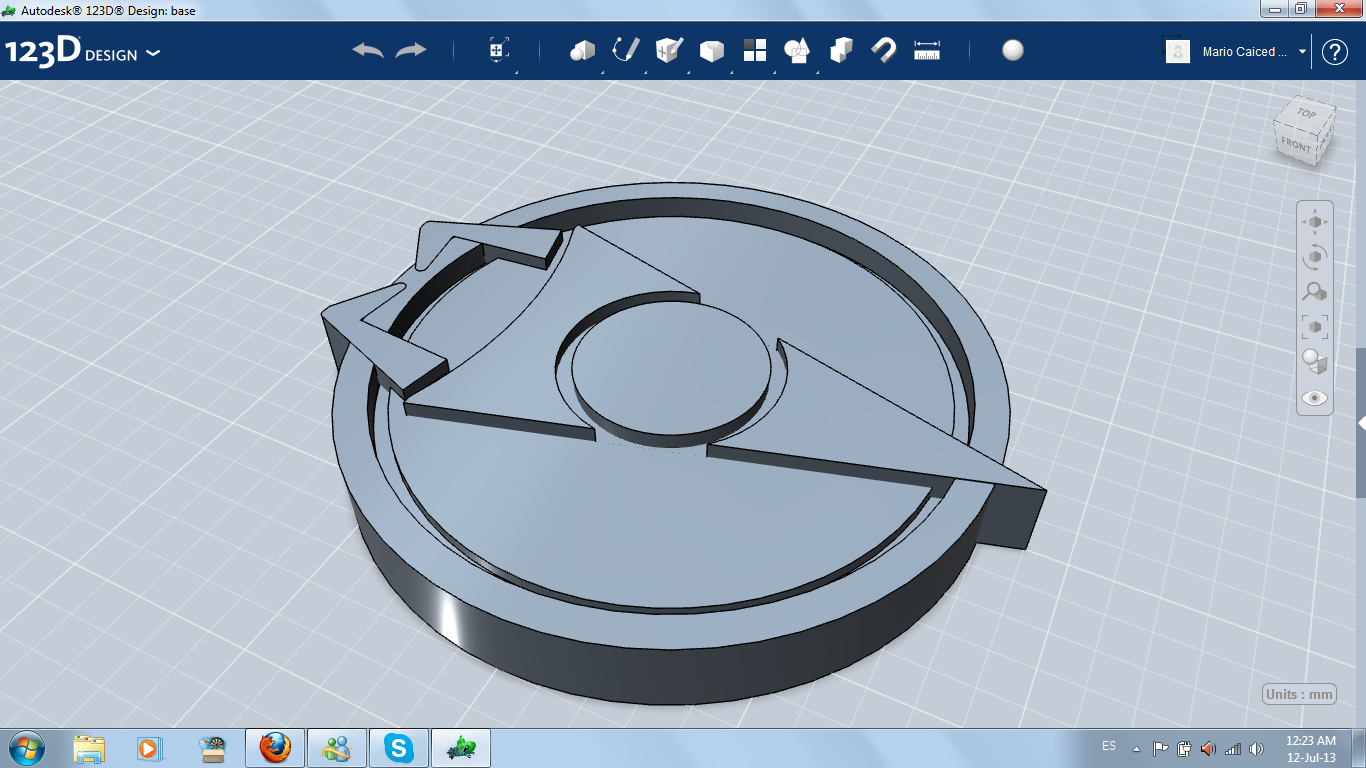Select the Combine tool
The height and width of the screenshot is (768, 1366).
click(841, 51)
